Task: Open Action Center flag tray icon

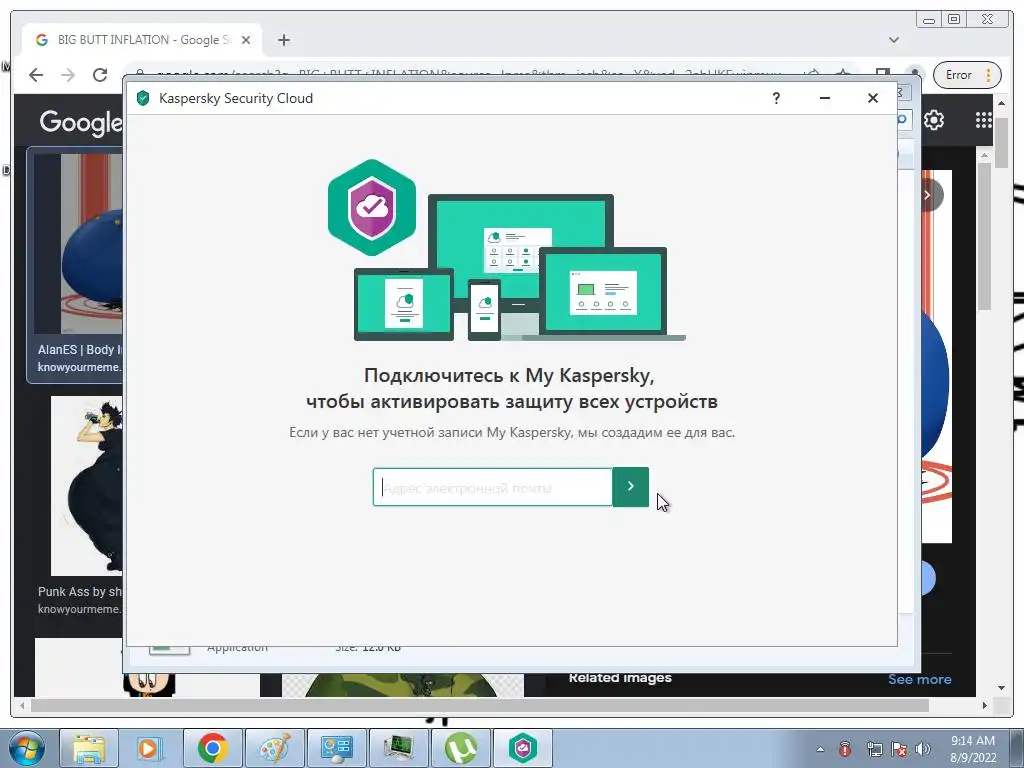Action: (x=899, y=749)
